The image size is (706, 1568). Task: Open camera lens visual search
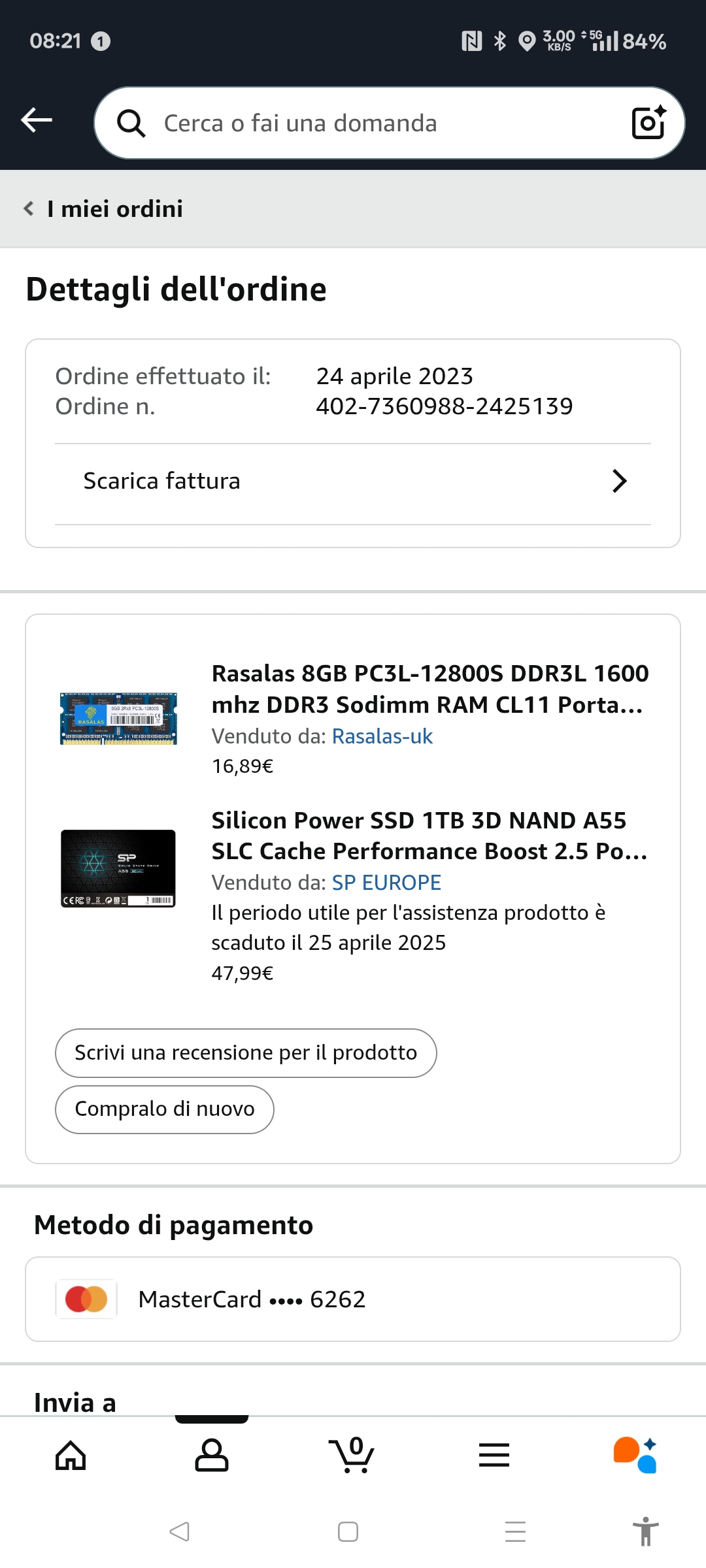tap(648, 122)
